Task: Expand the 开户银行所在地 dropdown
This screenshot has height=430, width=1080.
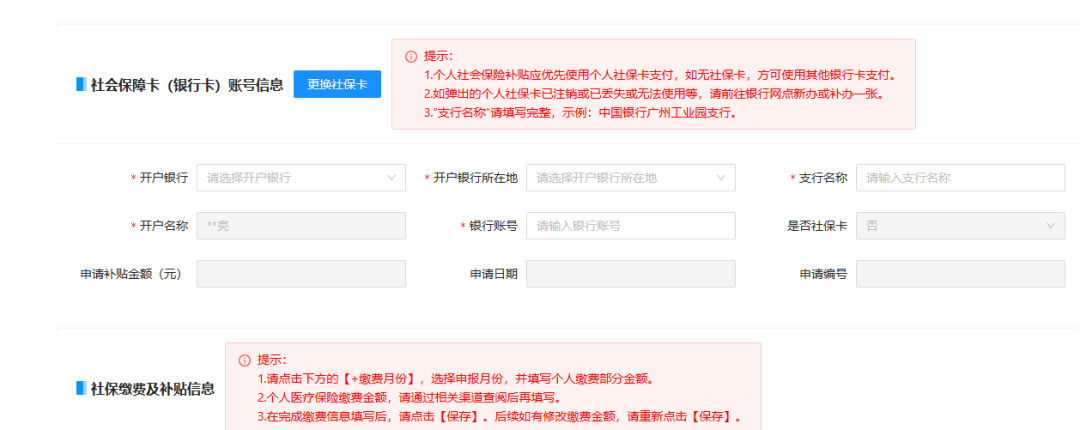Action: tap(631, 178)
